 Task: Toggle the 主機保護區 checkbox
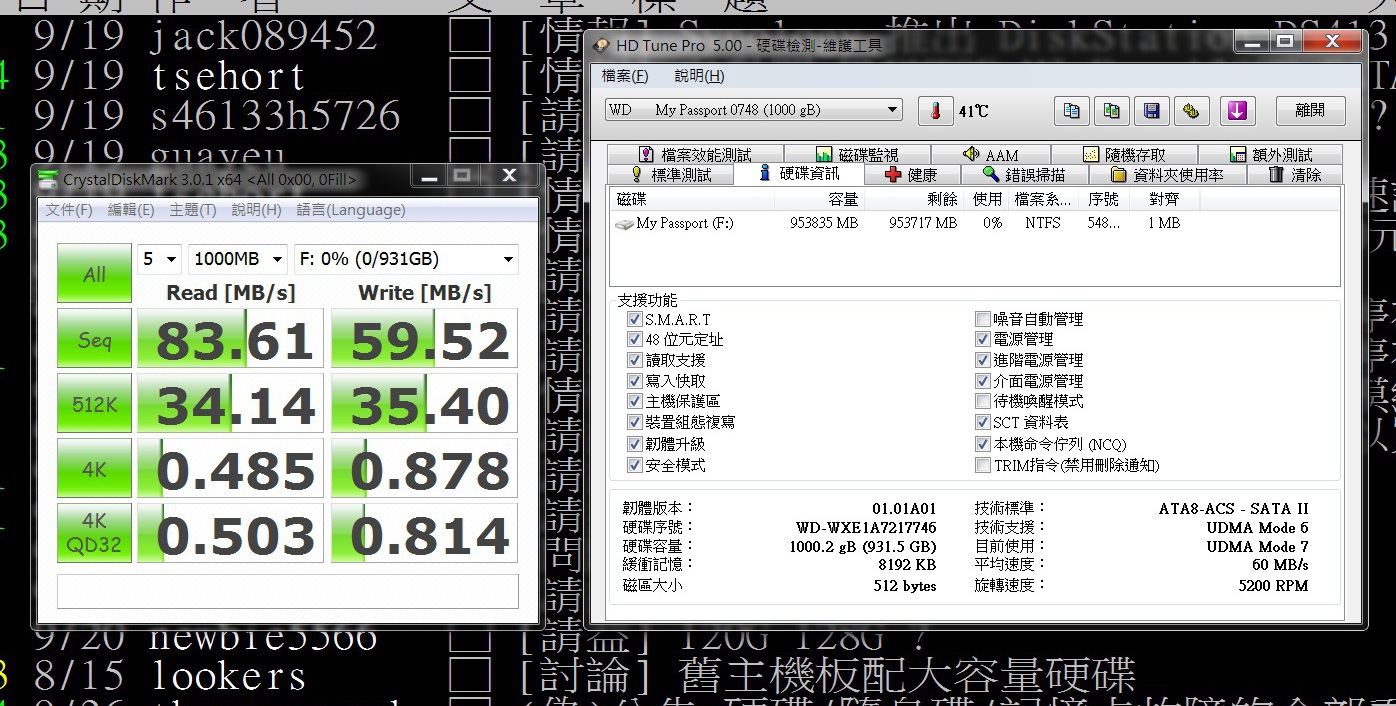pos(634,401)
